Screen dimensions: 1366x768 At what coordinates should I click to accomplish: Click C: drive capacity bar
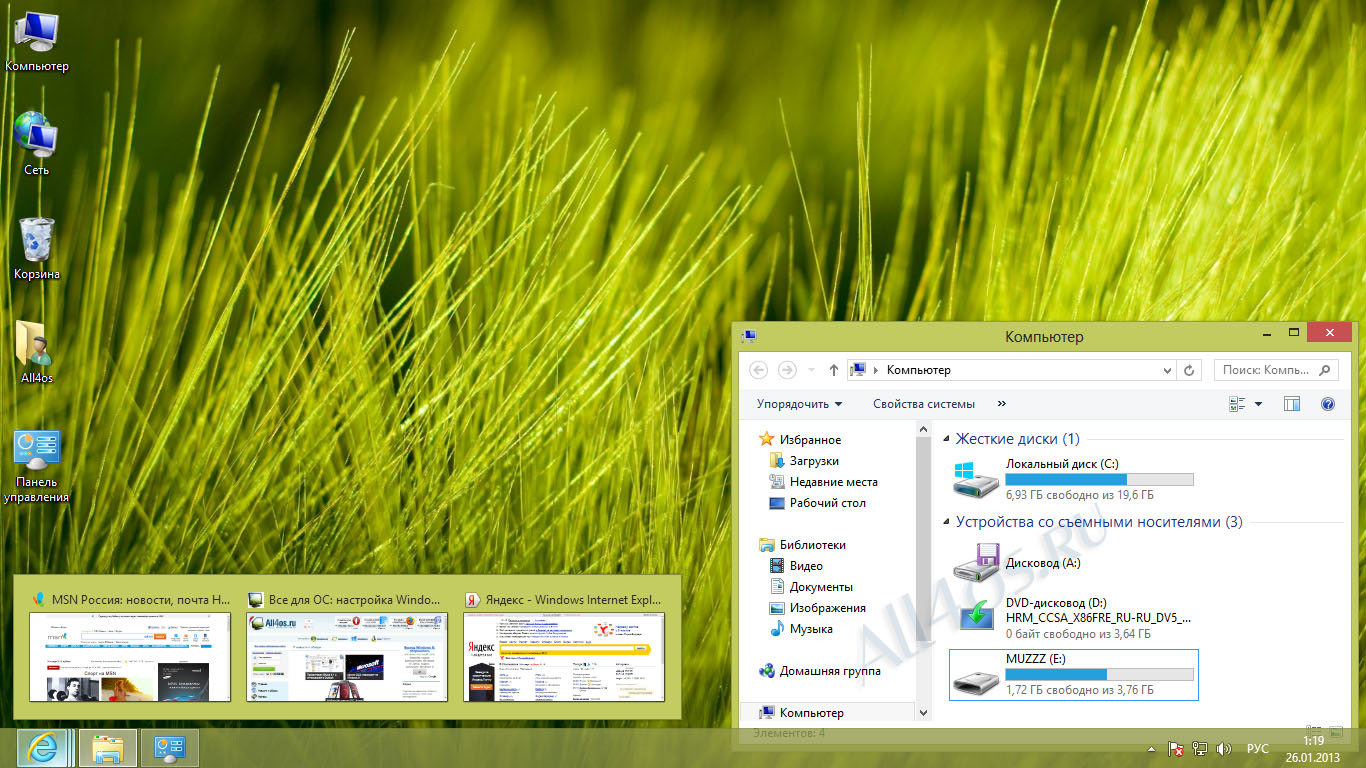pyautogui.click(x=1099, y=479)
